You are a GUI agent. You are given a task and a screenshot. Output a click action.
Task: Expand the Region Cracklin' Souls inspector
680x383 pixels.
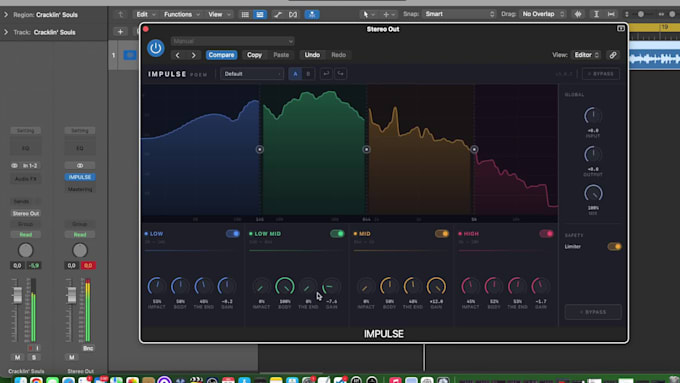[6, 15]
